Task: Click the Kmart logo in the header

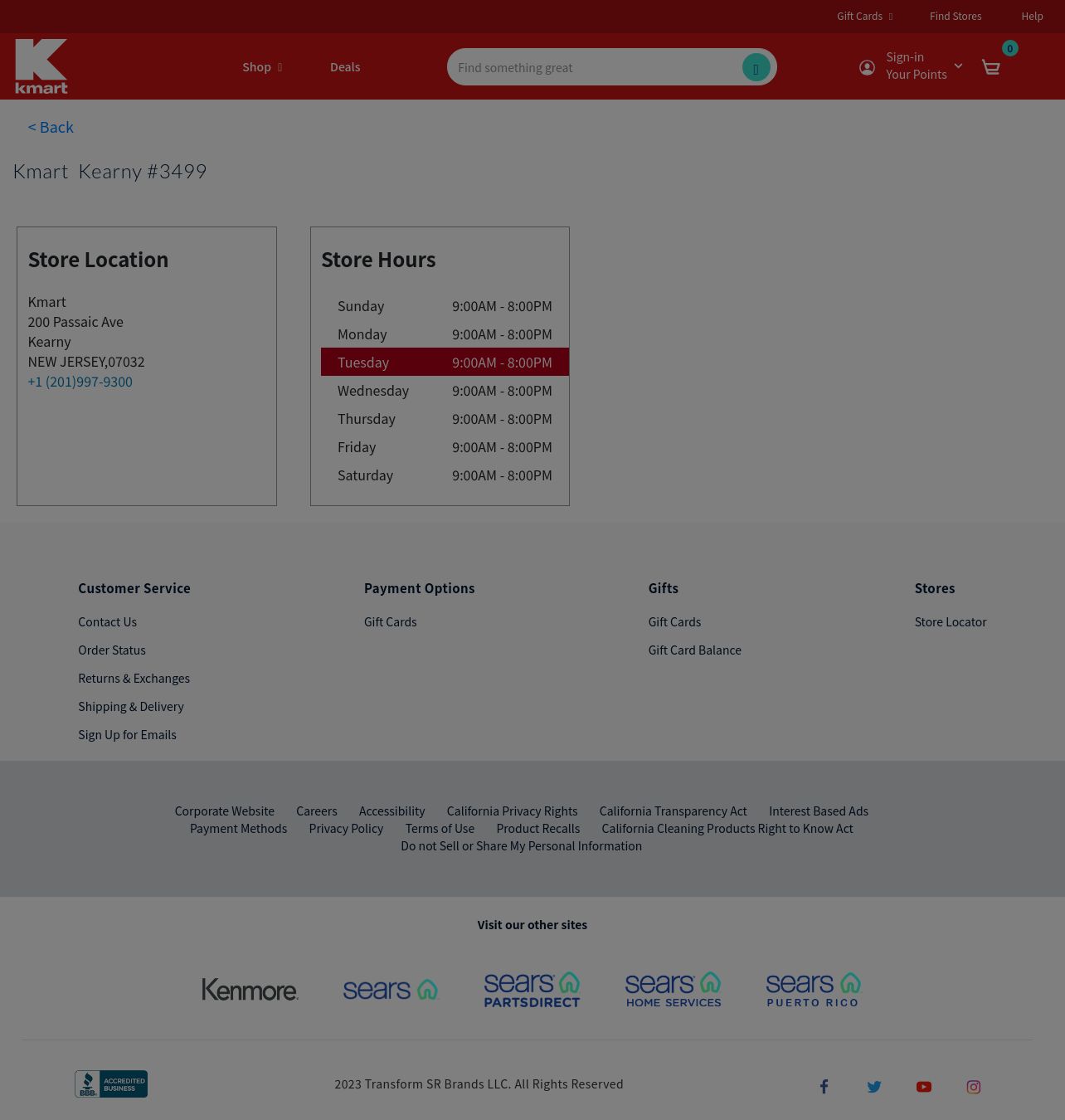Action: pos(41,66)
